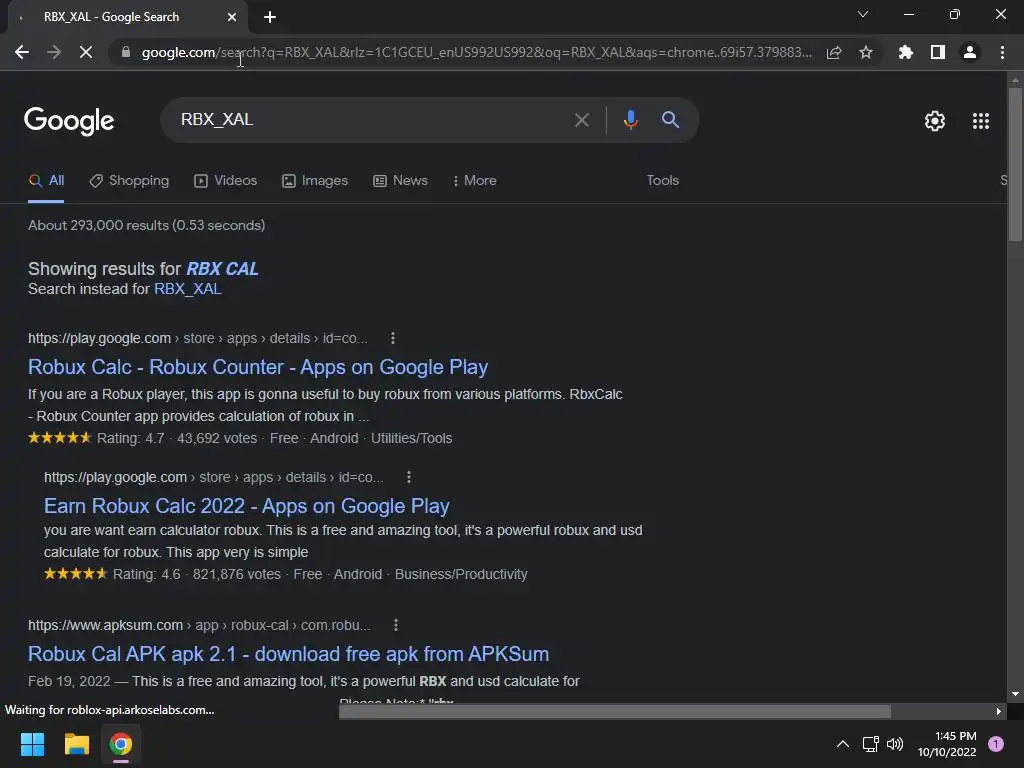1024x768 pixels.
Task: Go back to the previous page
Action: point(22,52)
